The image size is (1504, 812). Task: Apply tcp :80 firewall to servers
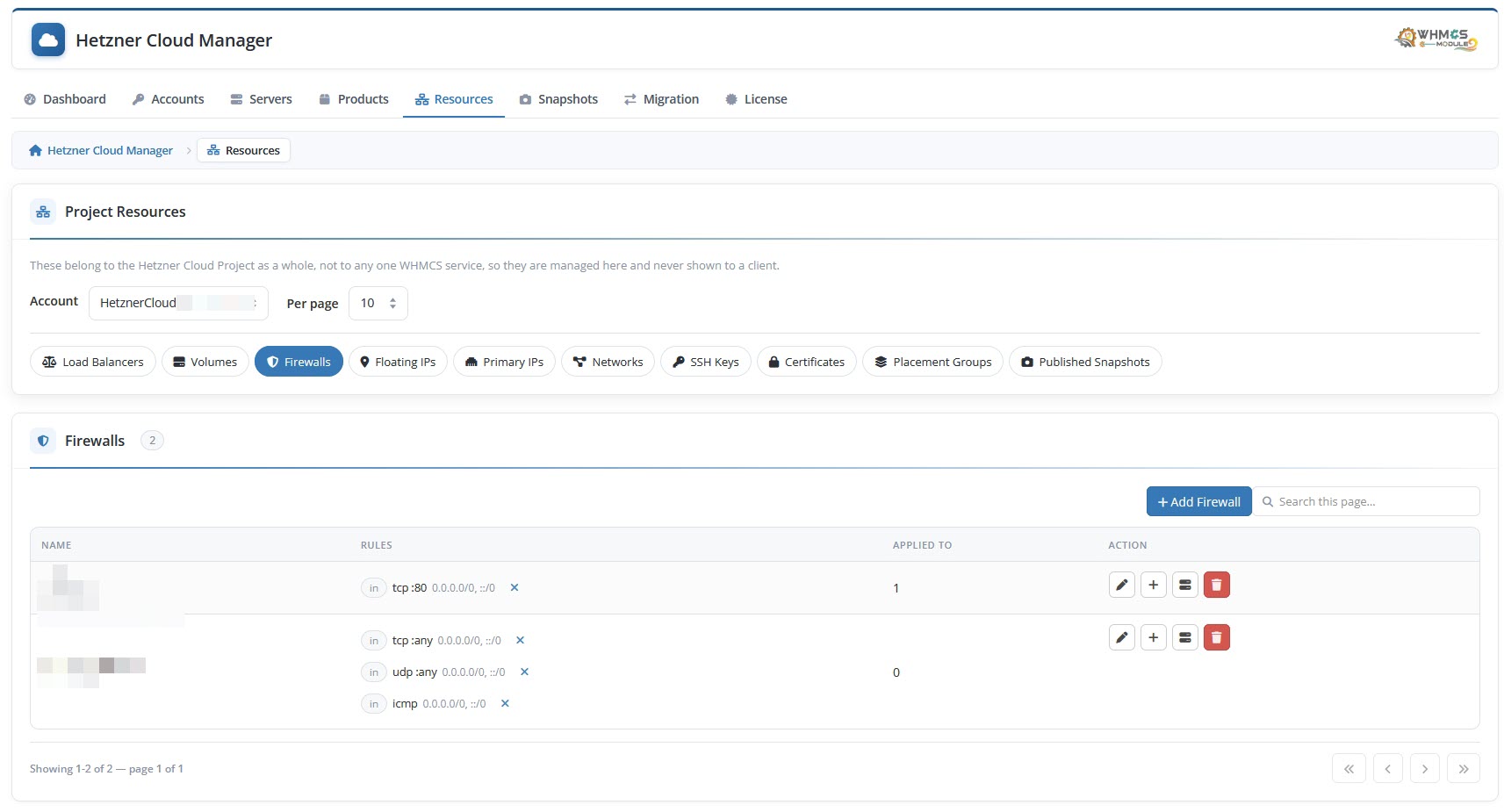point(1185,585)
